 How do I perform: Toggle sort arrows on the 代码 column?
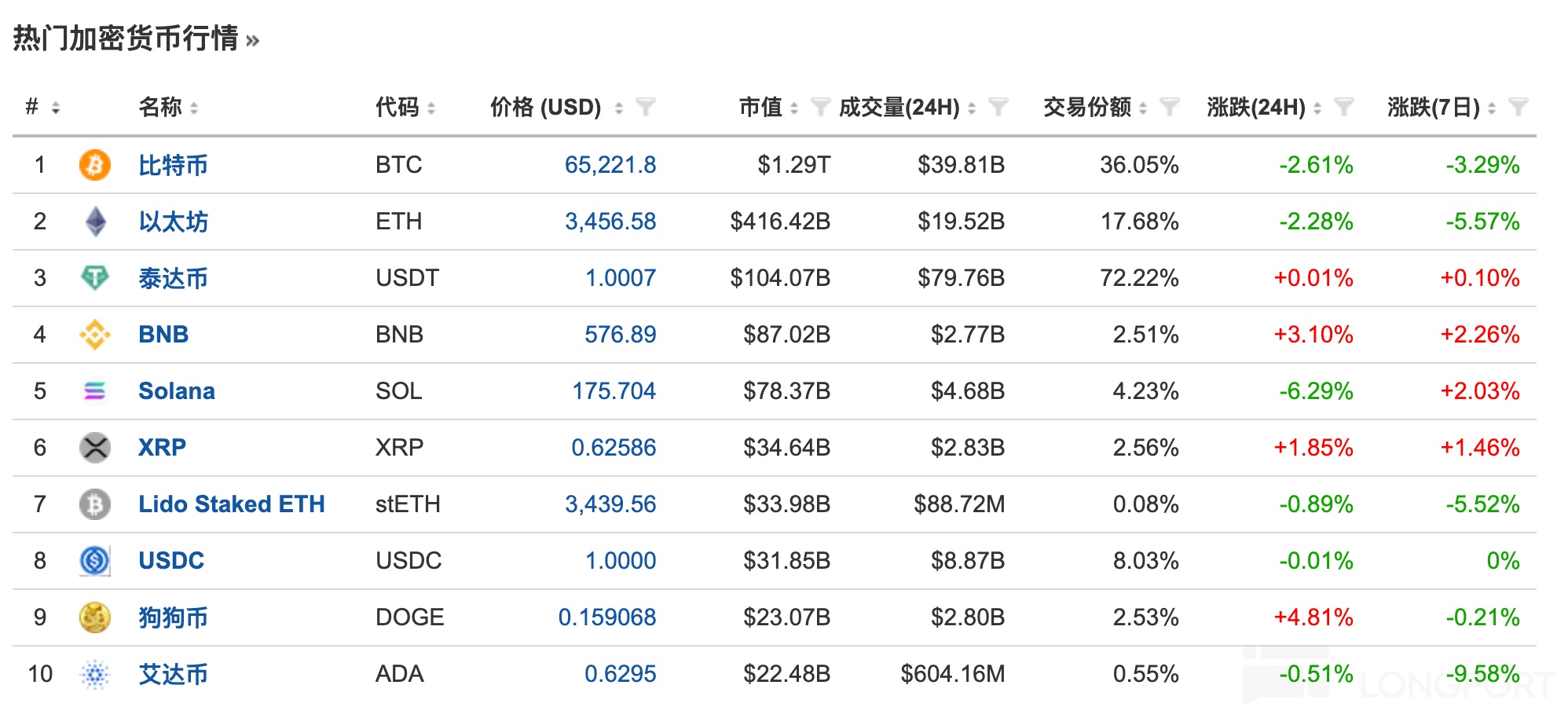431,108
